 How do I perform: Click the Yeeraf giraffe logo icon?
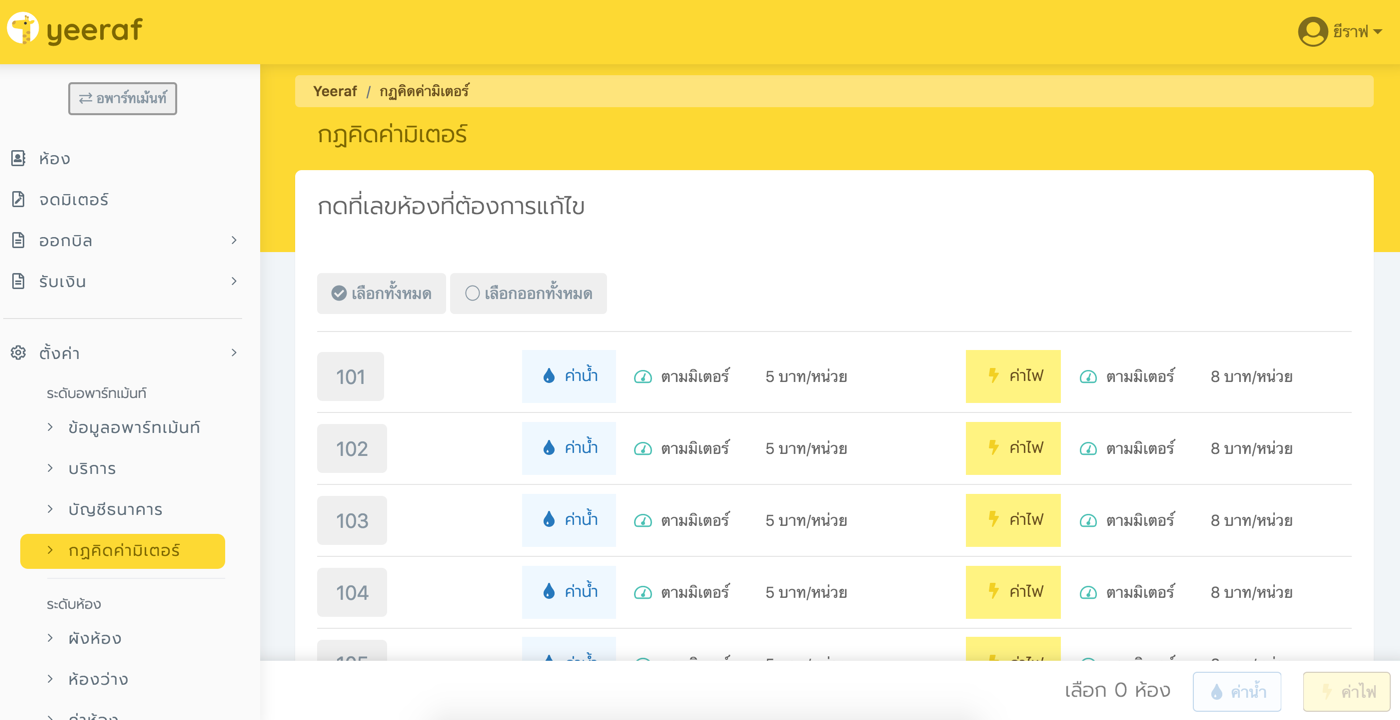click(x=23, y=29)
